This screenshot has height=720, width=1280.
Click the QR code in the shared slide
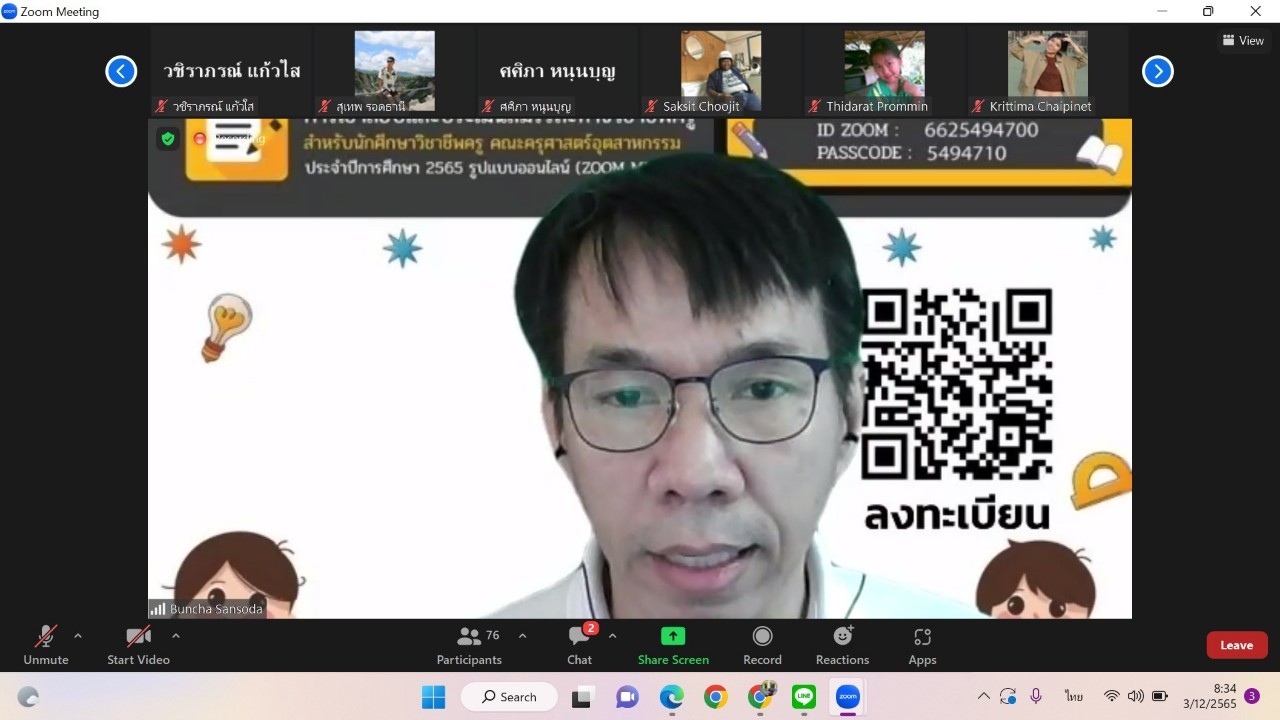(957, 384)
